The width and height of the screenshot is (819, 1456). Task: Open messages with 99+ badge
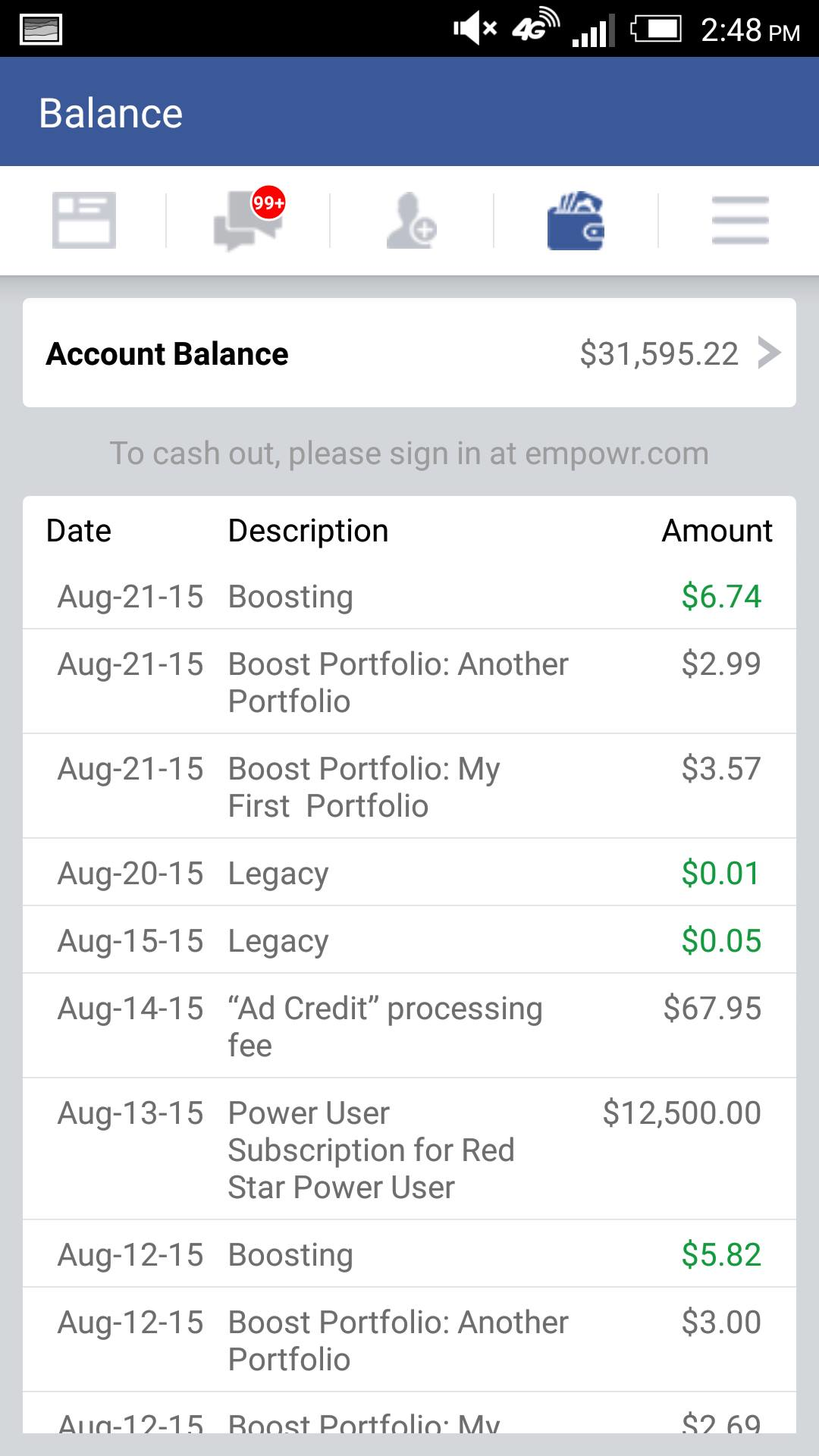point(248,221)
